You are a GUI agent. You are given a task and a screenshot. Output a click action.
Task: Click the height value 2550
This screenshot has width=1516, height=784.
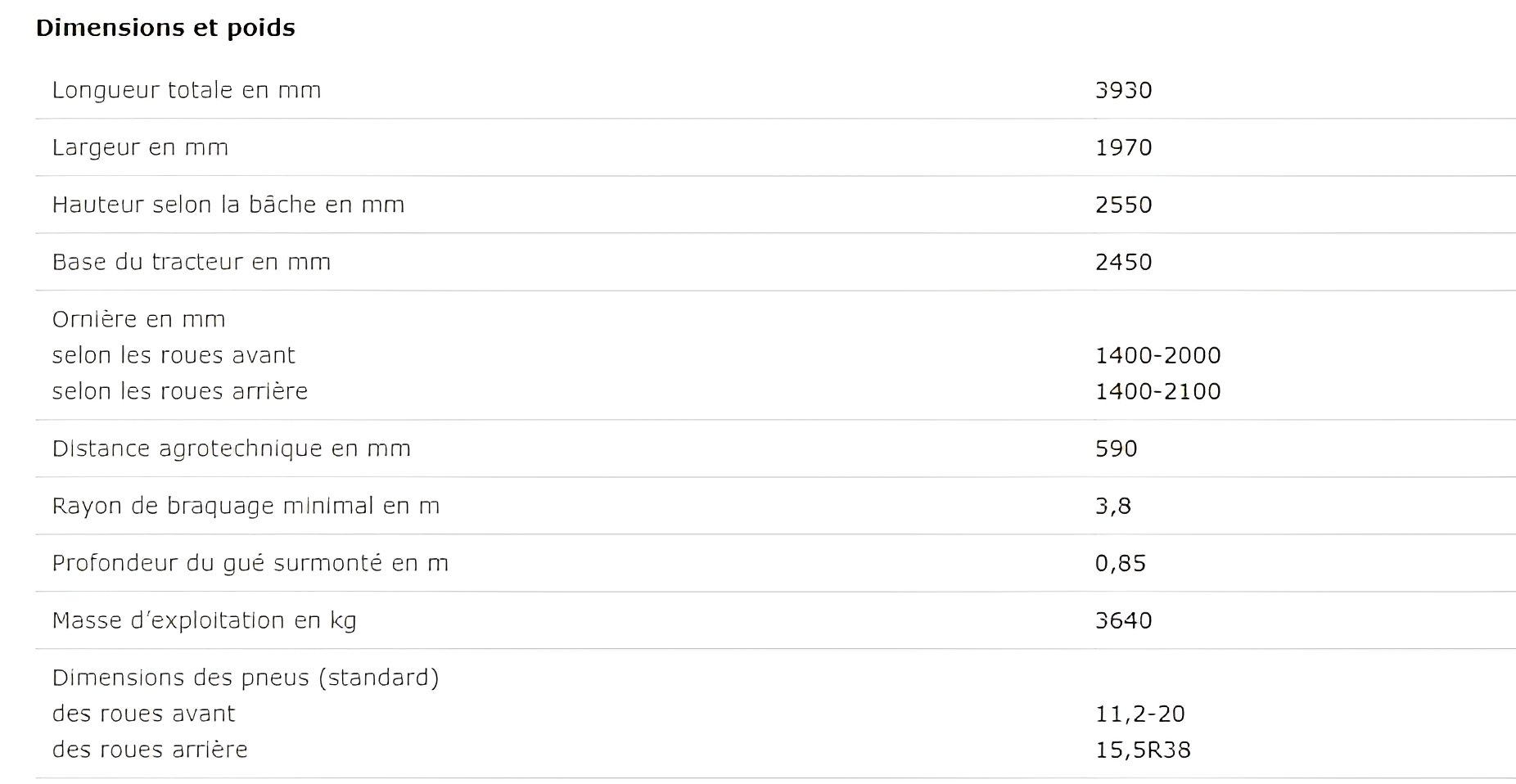tap(1123, 205)
